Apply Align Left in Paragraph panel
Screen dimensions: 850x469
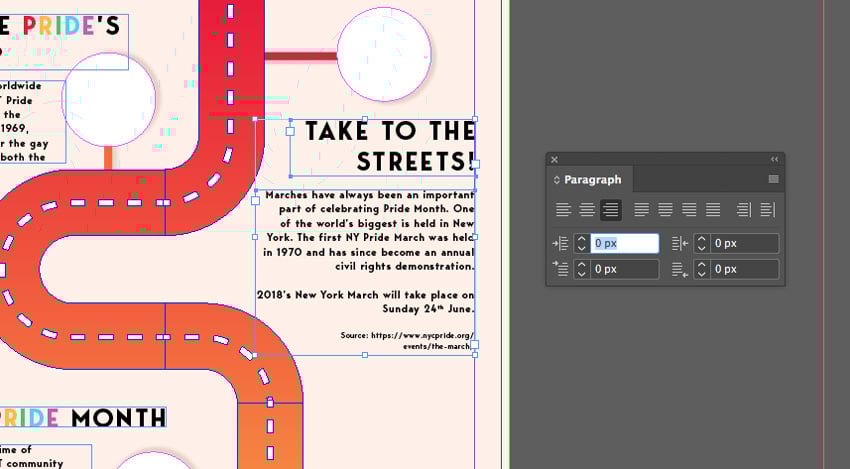point(563,210)
